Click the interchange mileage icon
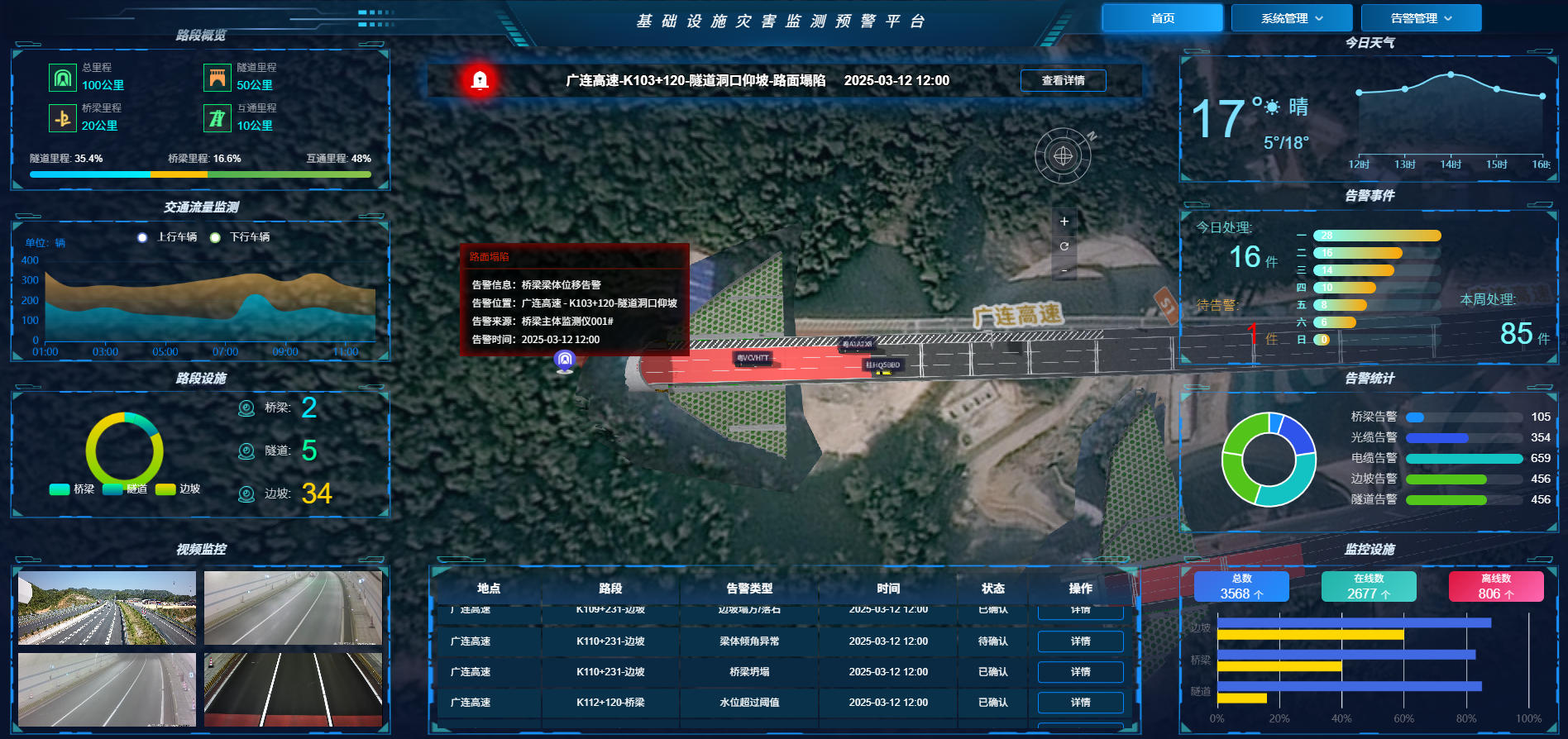This screenshot has height=739, width=1568. pyautogui.click(x=218, y=118)
